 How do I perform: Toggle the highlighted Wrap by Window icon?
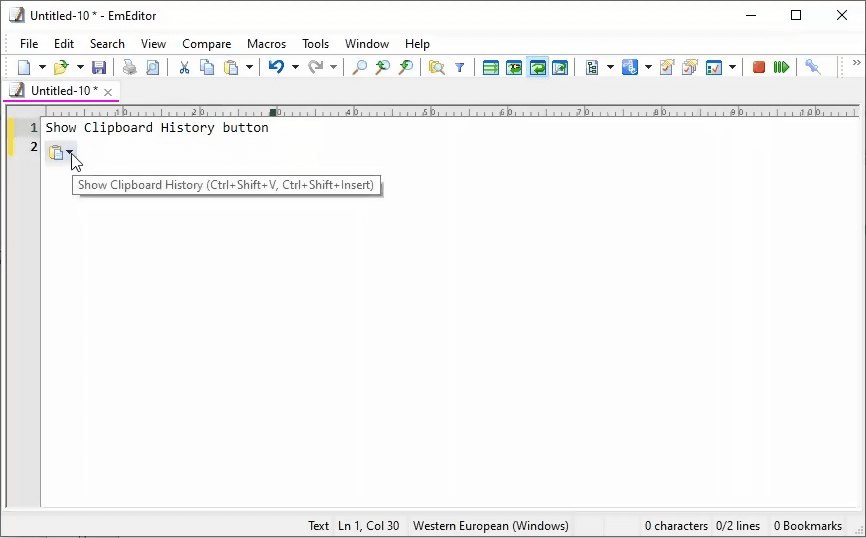(x=537, y=67)
